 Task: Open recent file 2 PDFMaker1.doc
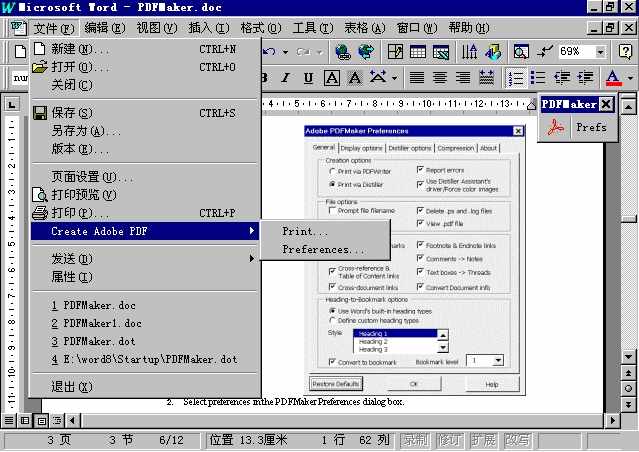146,323
